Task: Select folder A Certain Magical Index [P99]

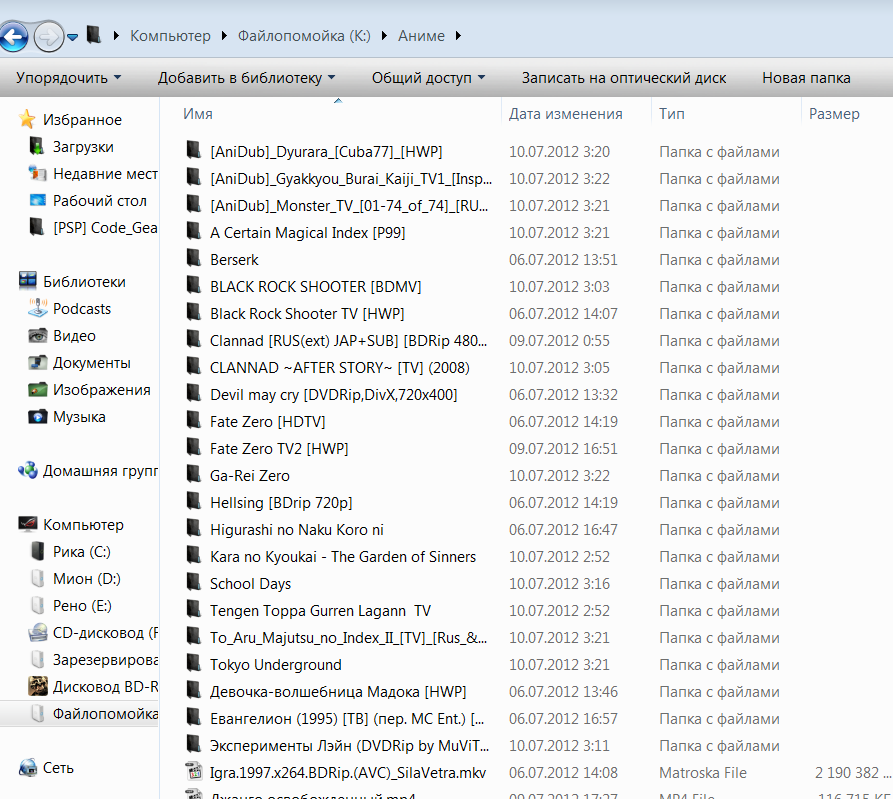Action: (x=308, y=232)
